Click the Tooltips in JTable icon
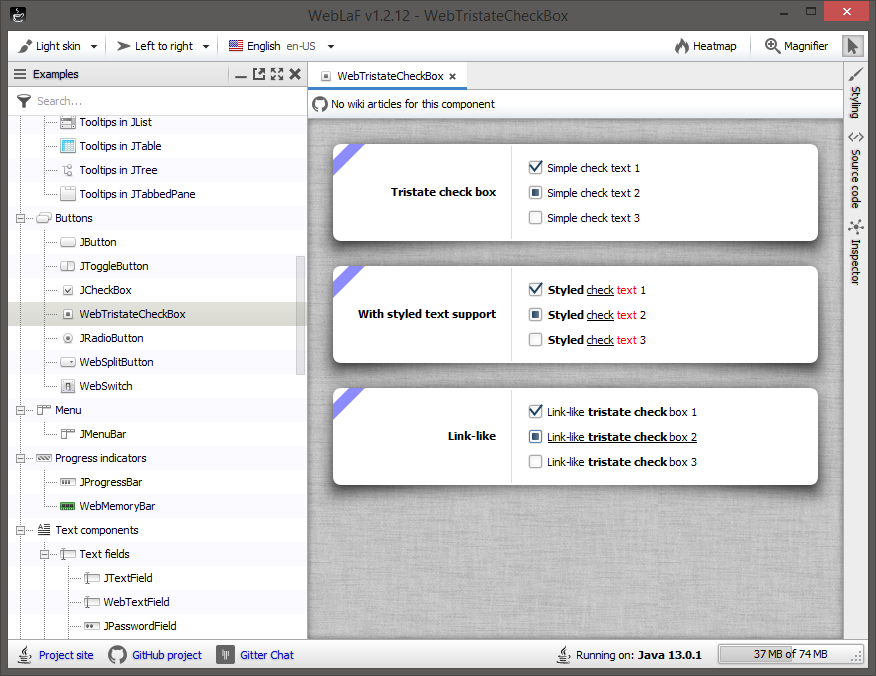Viewport: 876px width, 676px height. pyautogui.click(x=68, y=146)
